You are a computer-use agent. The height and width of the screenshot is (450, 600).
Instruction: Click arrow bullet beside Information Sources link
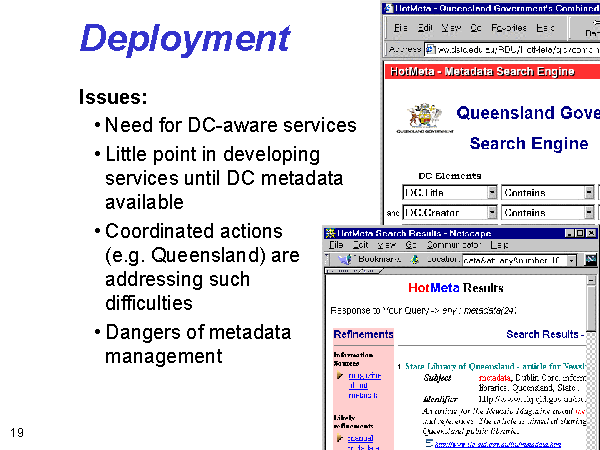pyautogui.click(x=339, y=376)
